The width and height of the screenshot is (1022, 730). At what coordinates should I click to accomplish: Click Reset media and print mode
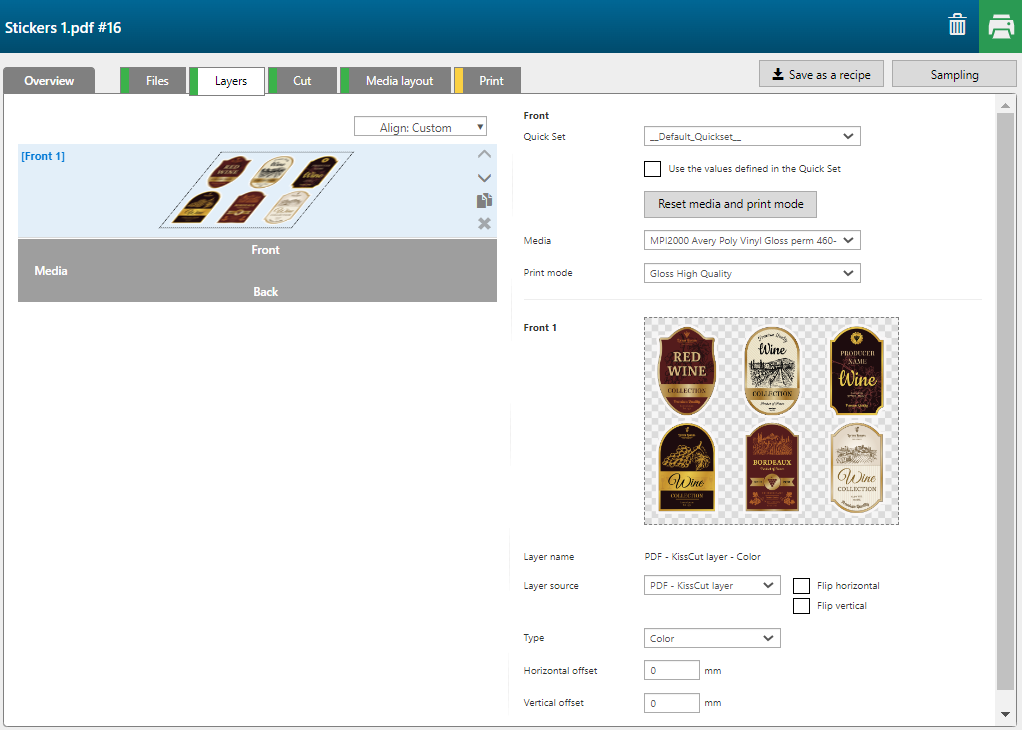click(x=730, y=204)
